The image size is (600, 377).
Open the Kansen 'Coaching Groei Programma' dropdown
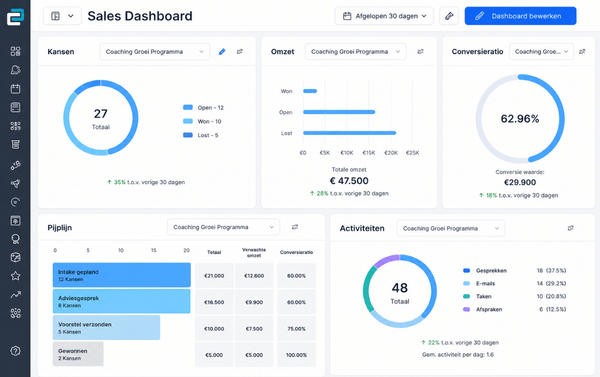pyautogui.click(x=155, y=52)
